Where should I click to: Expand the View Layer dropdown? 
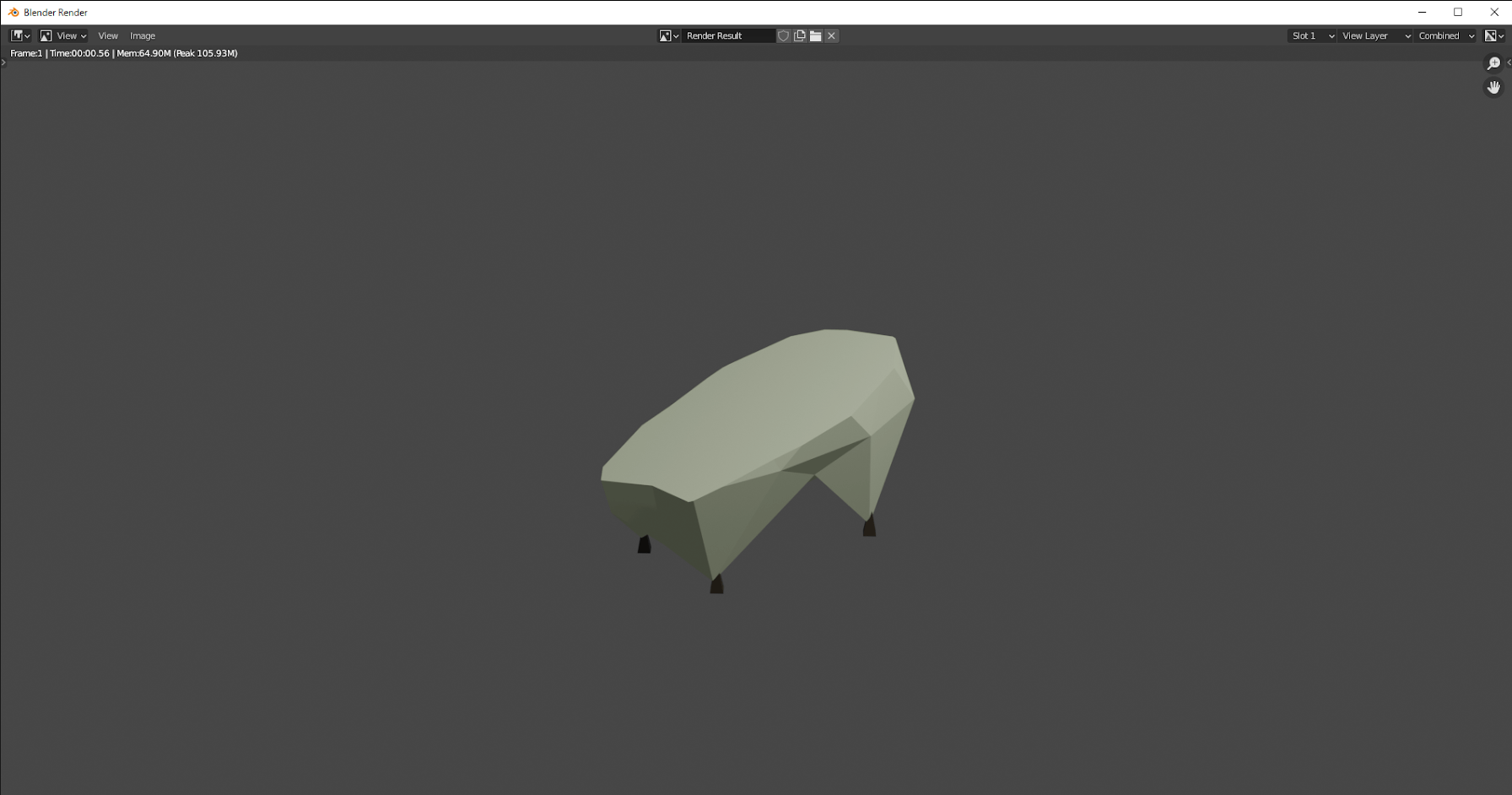(x=1375, y=35)
